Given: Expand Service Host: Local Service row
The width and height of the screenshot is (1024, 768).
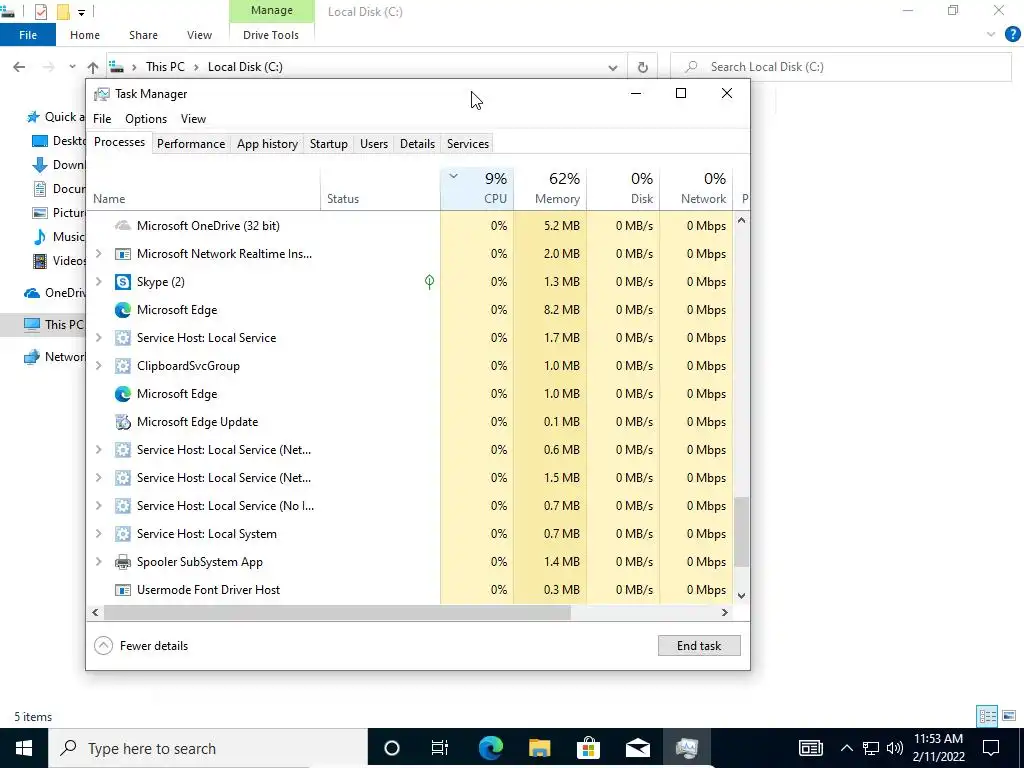Looking at the screenshot, I should [99, 338].
